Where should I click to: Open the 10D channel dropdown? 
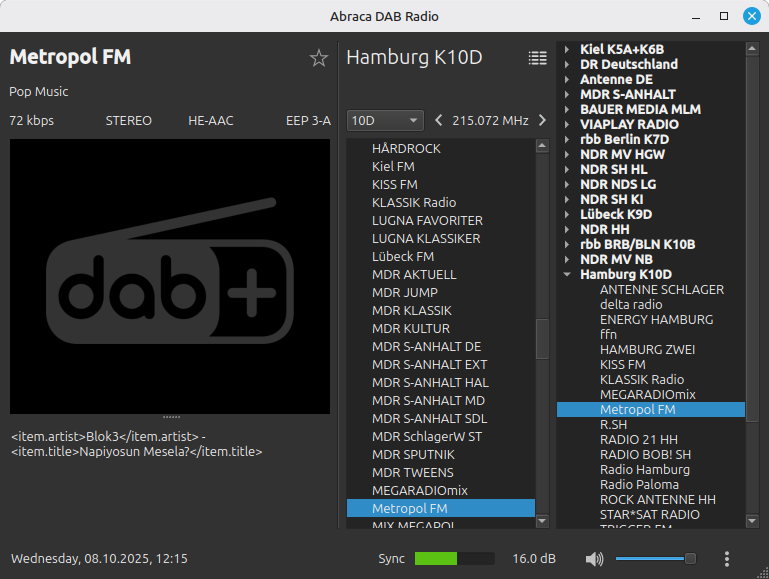386,121
